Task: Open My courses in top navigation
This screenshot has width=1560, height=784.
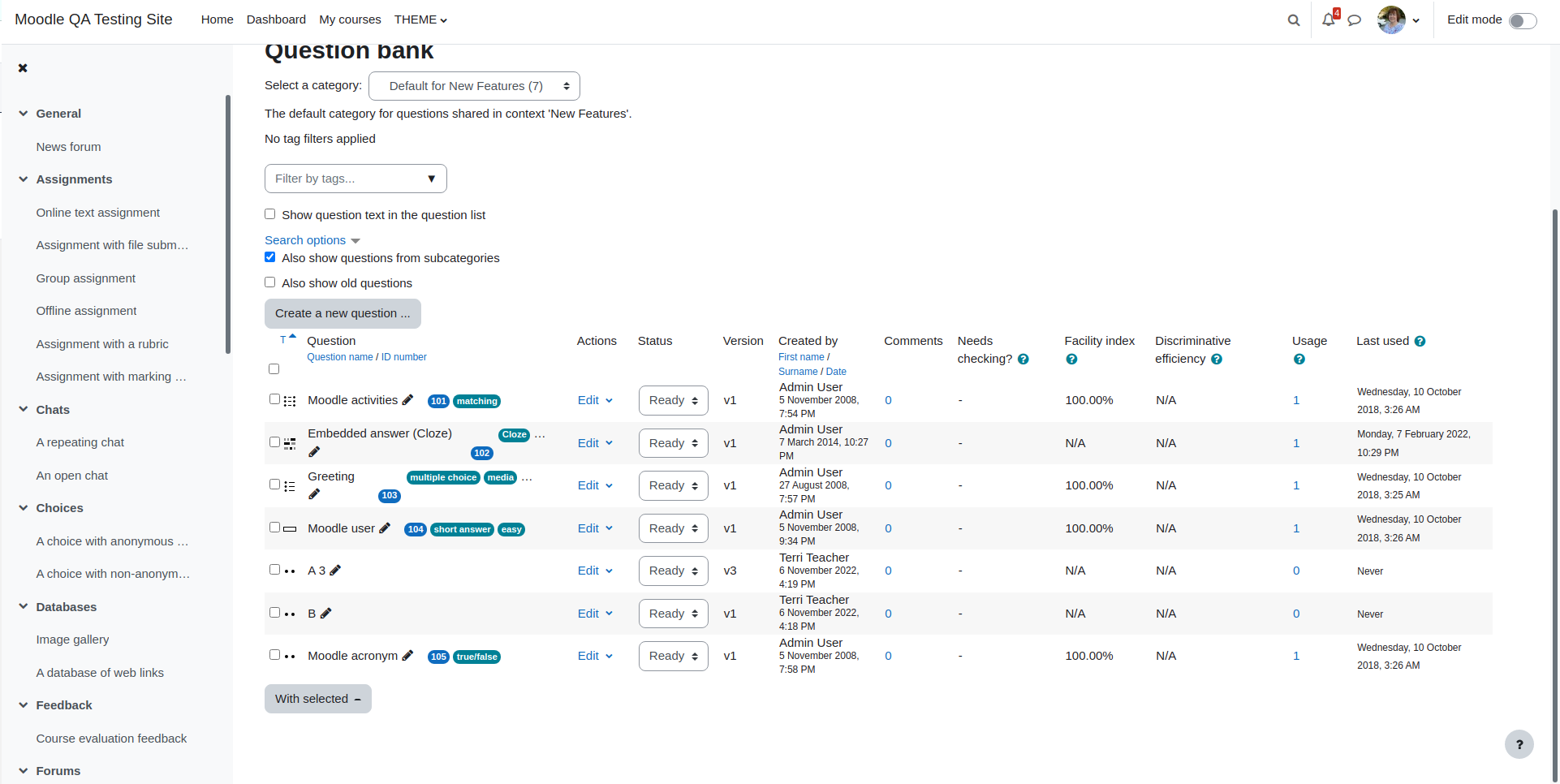Action: point(350,19)
